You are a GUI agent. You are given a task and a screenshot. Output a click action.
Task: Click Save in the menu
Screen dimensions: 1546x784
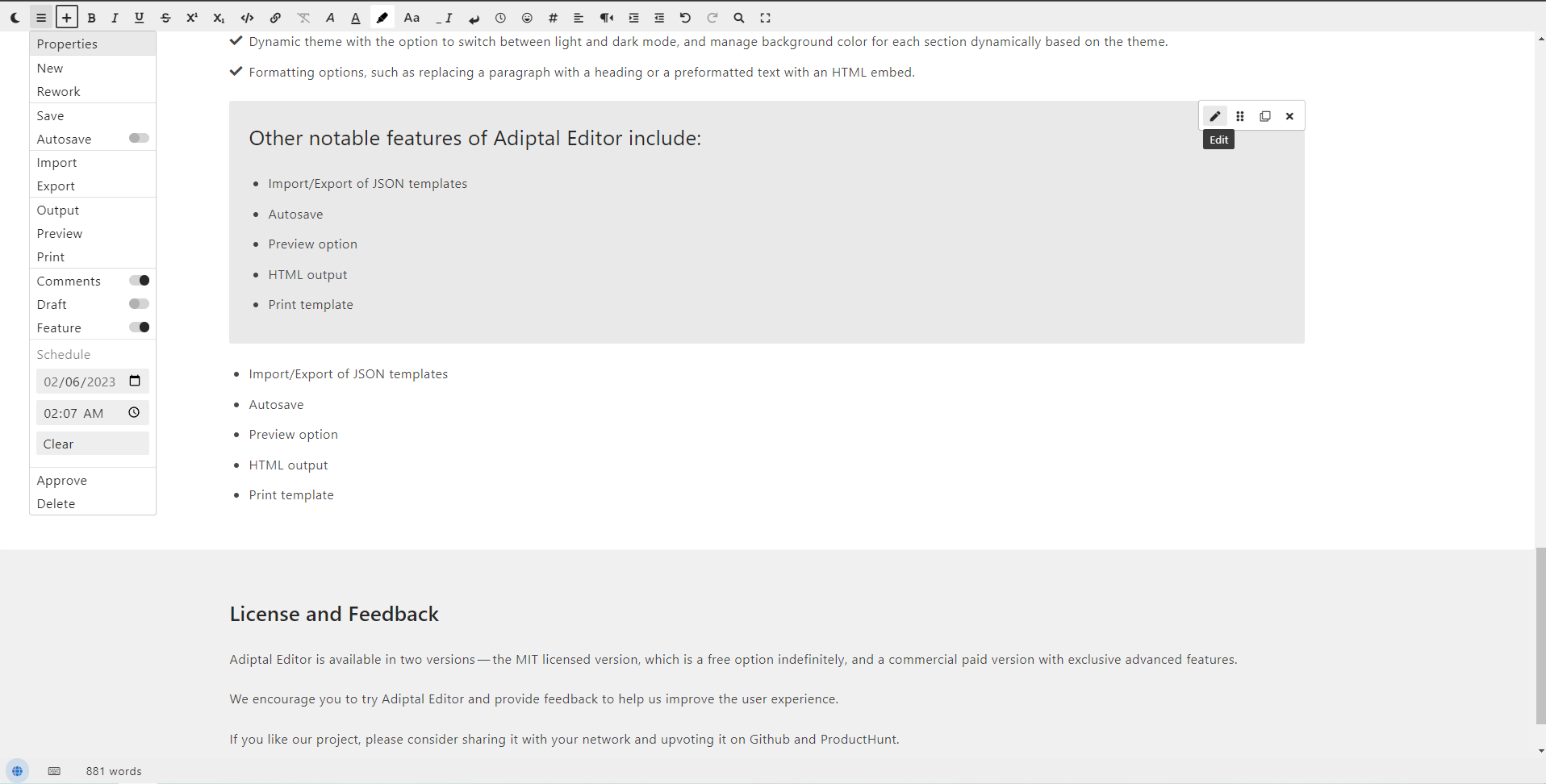click(x=93, y=115)
